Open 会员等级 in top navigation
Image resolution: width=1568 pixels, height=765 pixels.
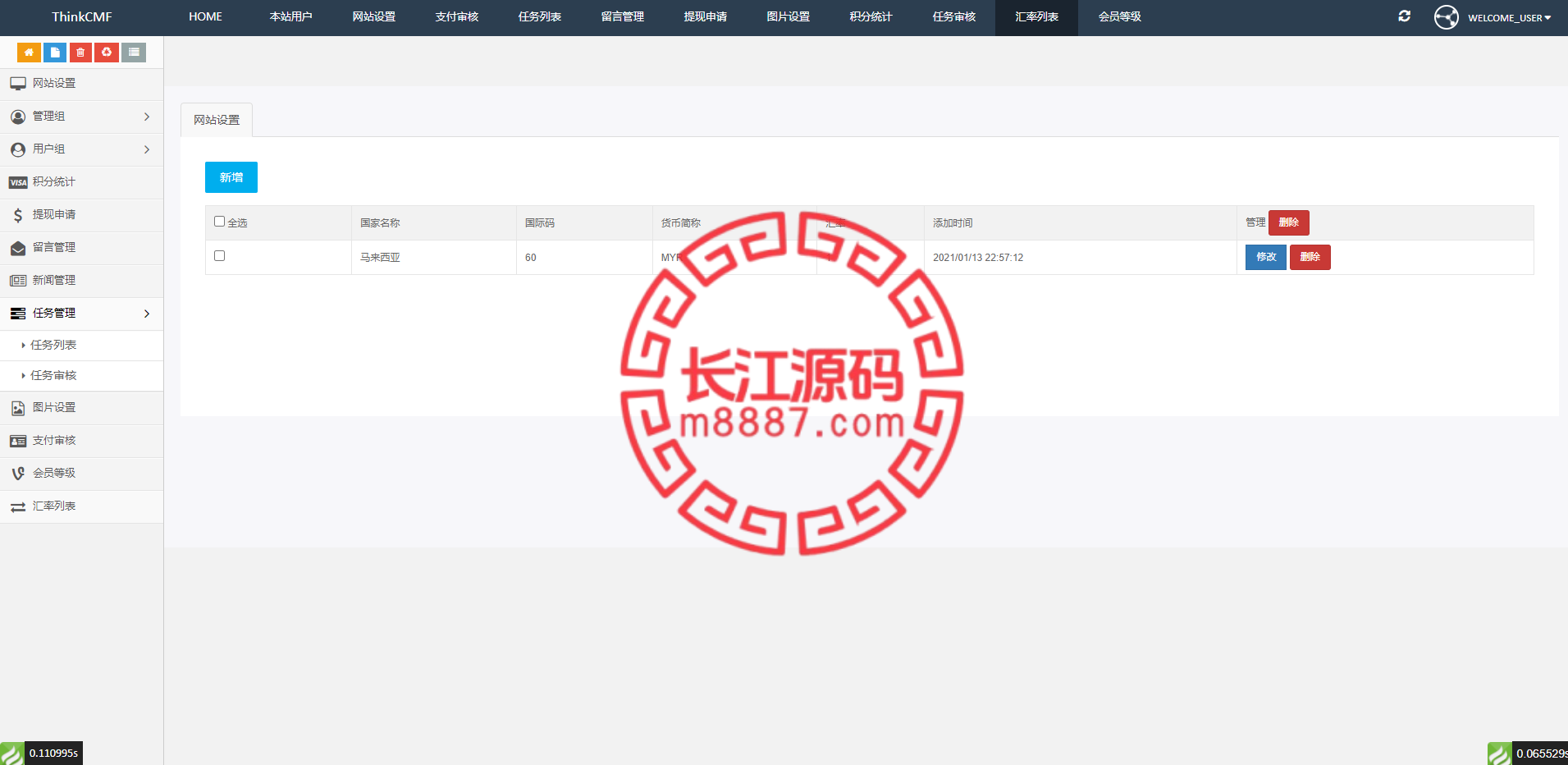pos(1120,17)
